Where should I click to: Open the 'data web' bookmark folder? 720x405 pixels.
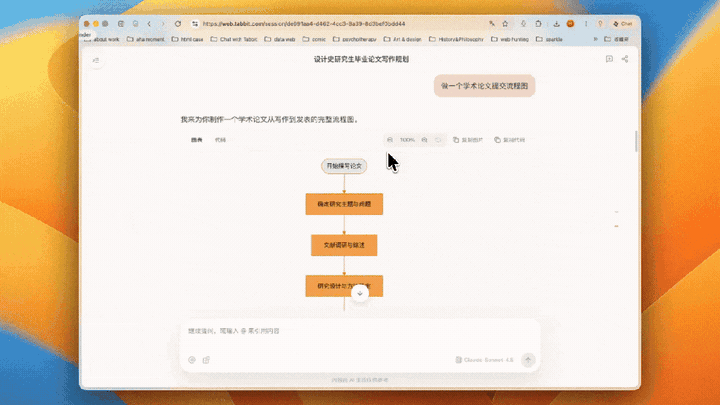[280, 39]
